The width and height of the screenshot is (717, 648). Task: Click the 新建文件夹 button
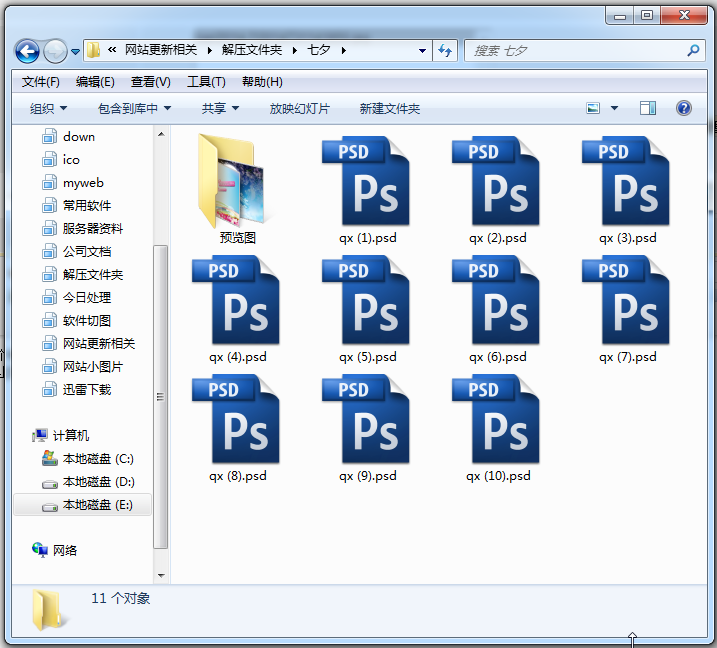tap(390, 109)
